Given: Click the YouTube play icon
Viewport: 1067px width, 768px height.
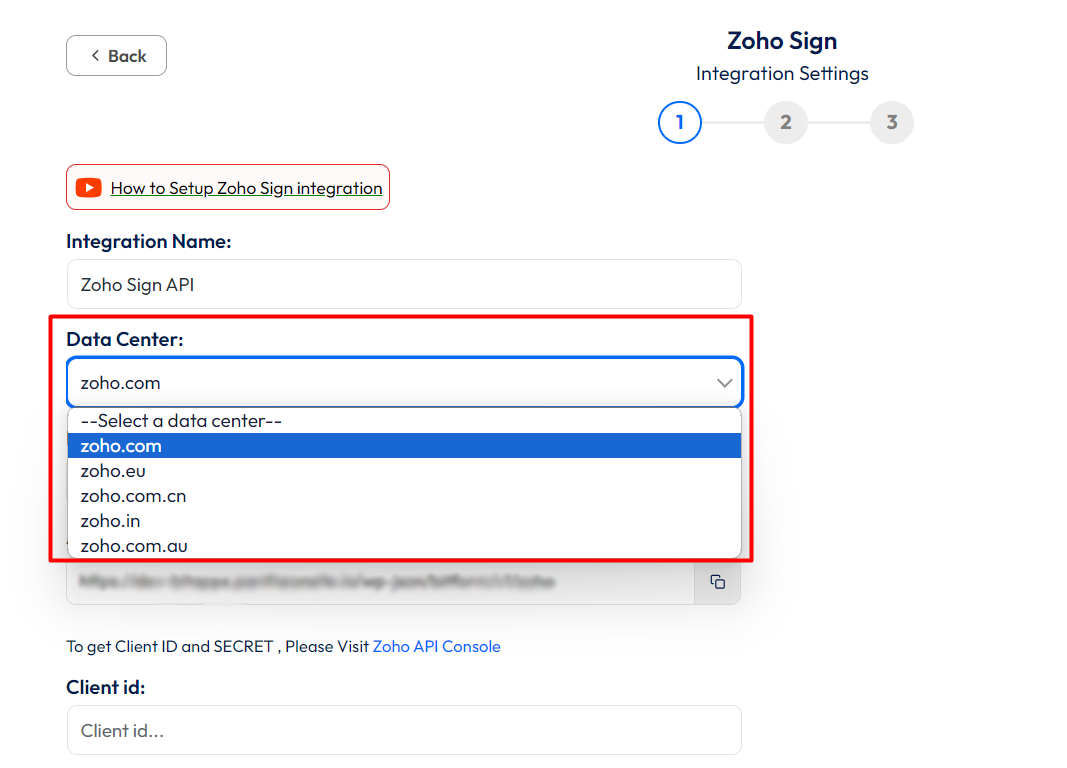Looking at the screenshot, I should click(88, 188).
